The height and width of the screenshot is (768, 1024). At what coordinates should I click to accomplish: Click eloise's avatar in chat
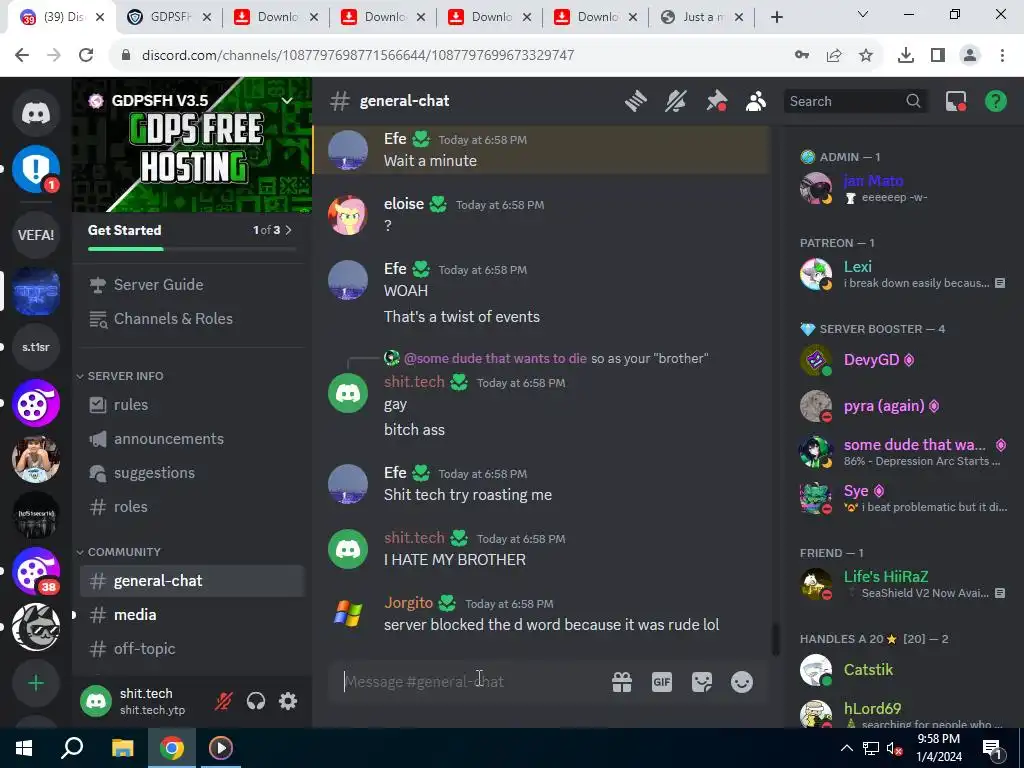pos(347,215)
